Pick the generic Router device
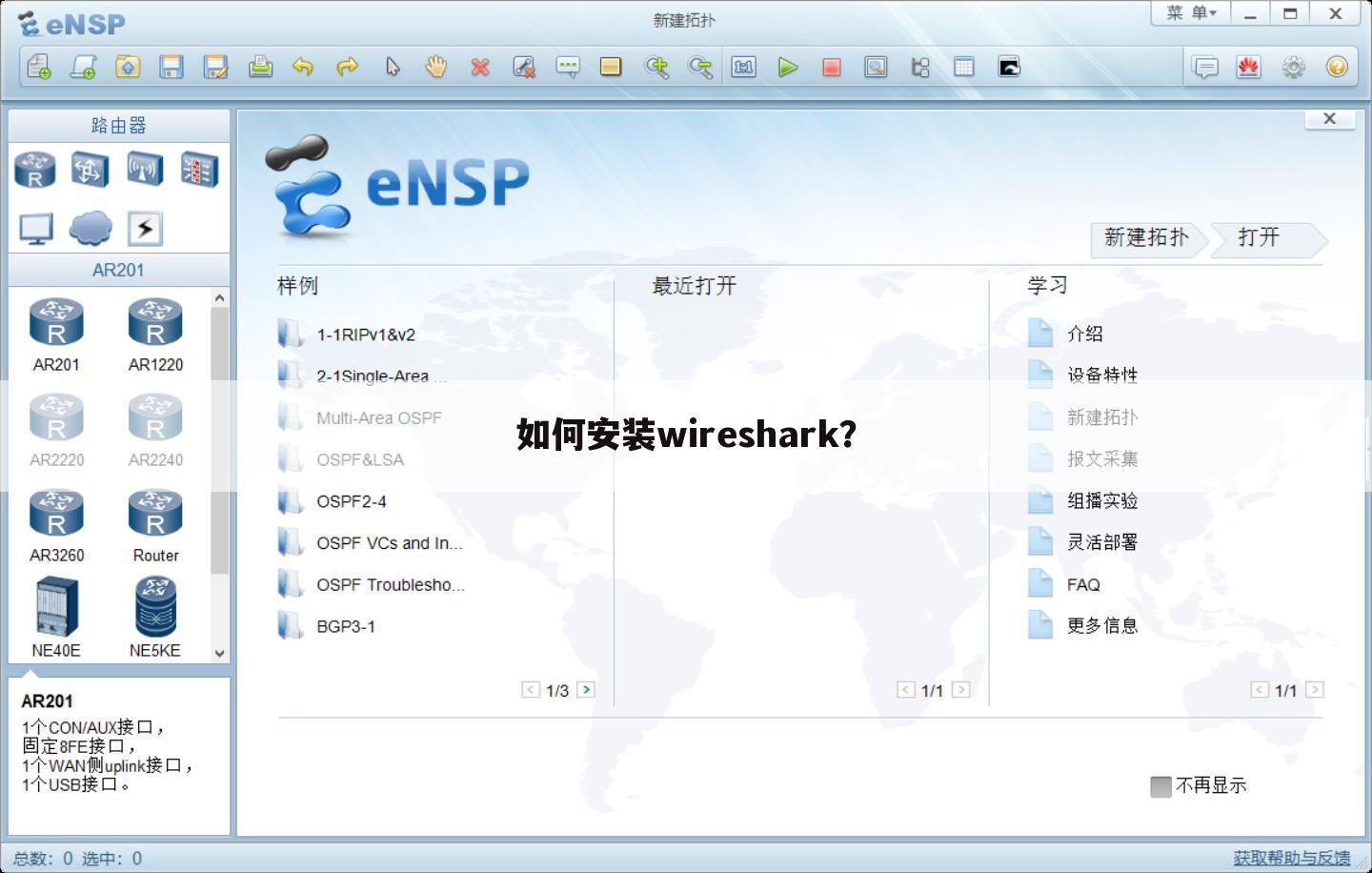Screen dimensions: 1372x873 pos(155,525)
